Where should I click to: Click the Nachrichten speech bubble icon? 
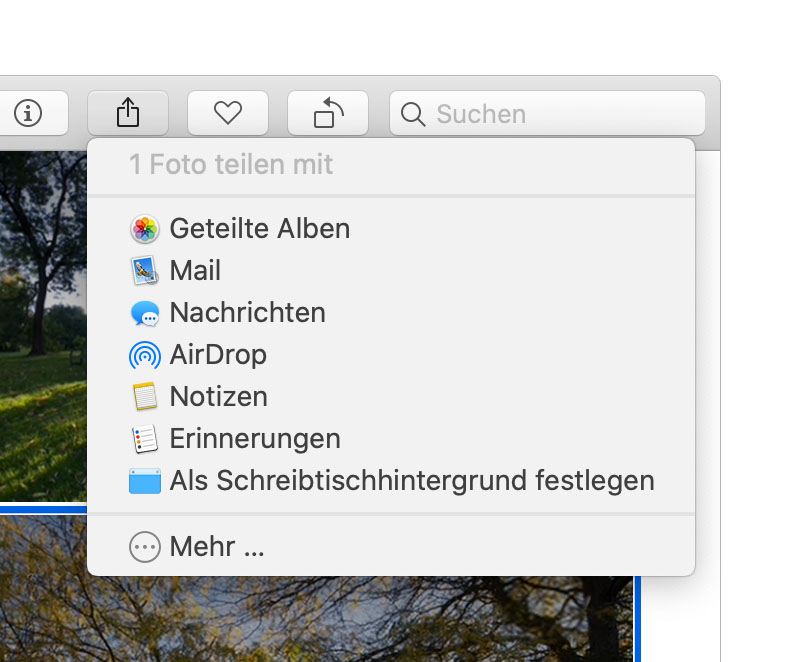coord(145,313)
